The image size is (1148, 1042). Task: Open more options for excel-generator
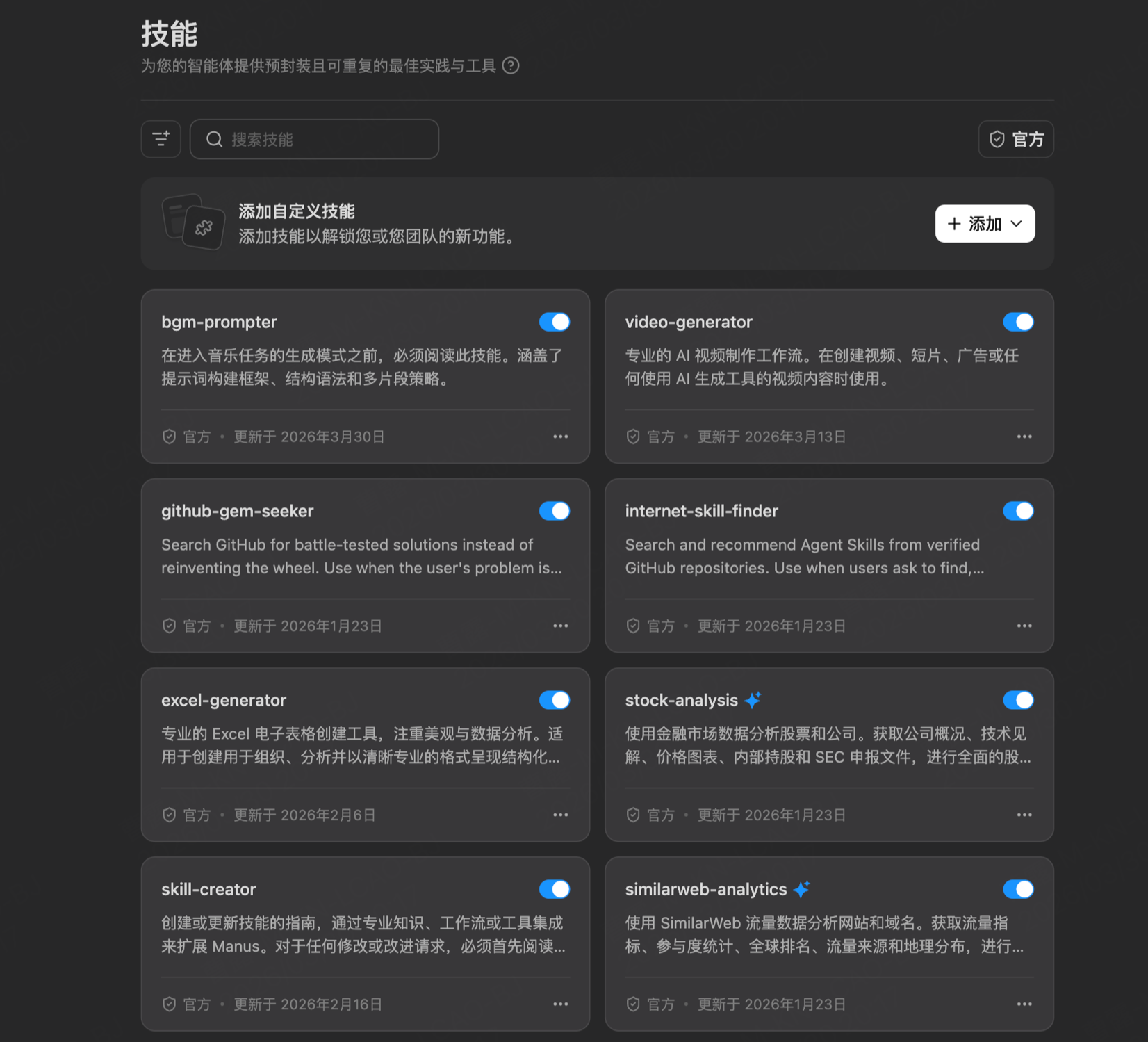pos(560,815)
